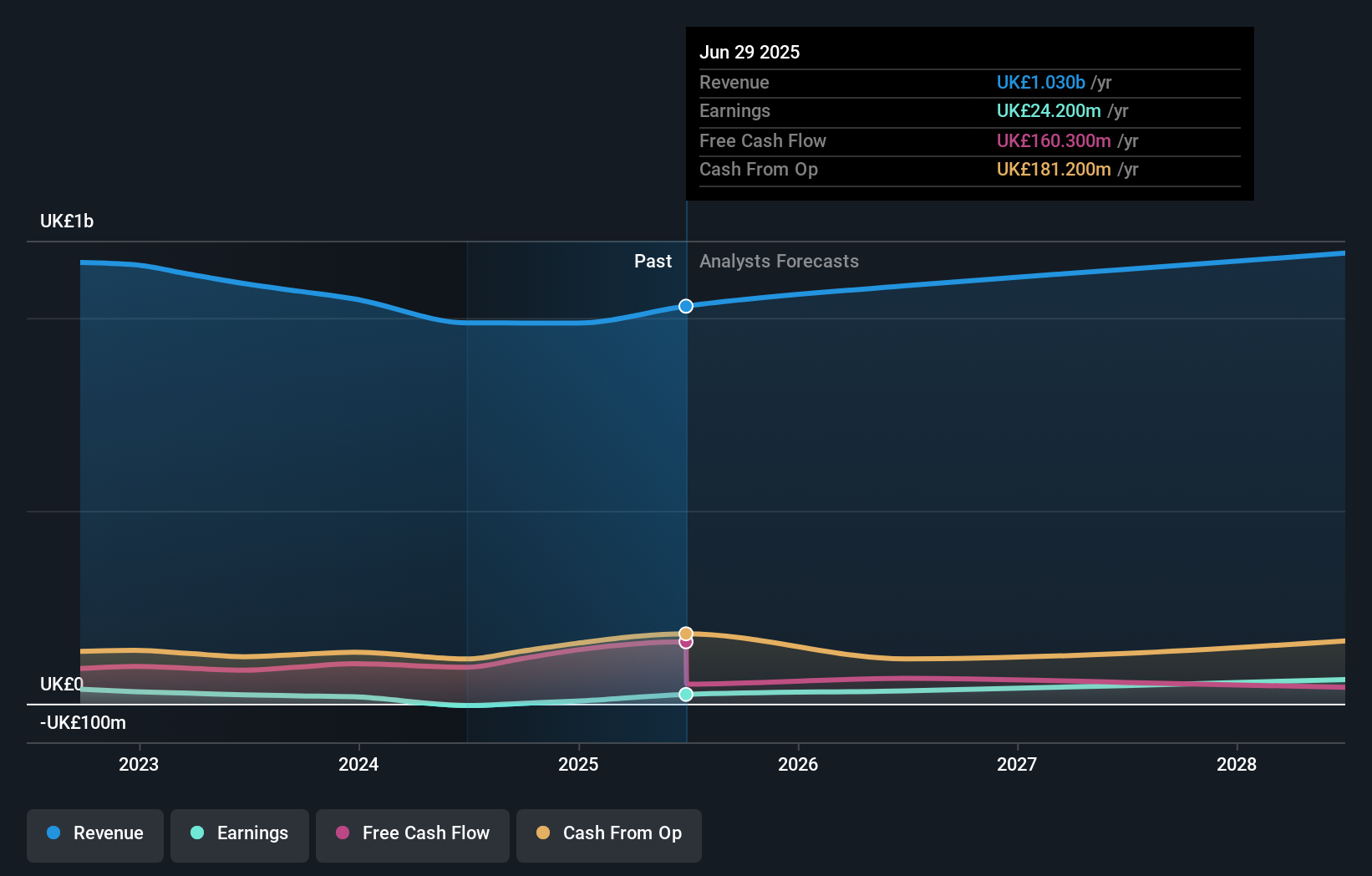Click the 2026 year axis label
The width and height of the screenshot is (1372, 876).
coord(798,763)
